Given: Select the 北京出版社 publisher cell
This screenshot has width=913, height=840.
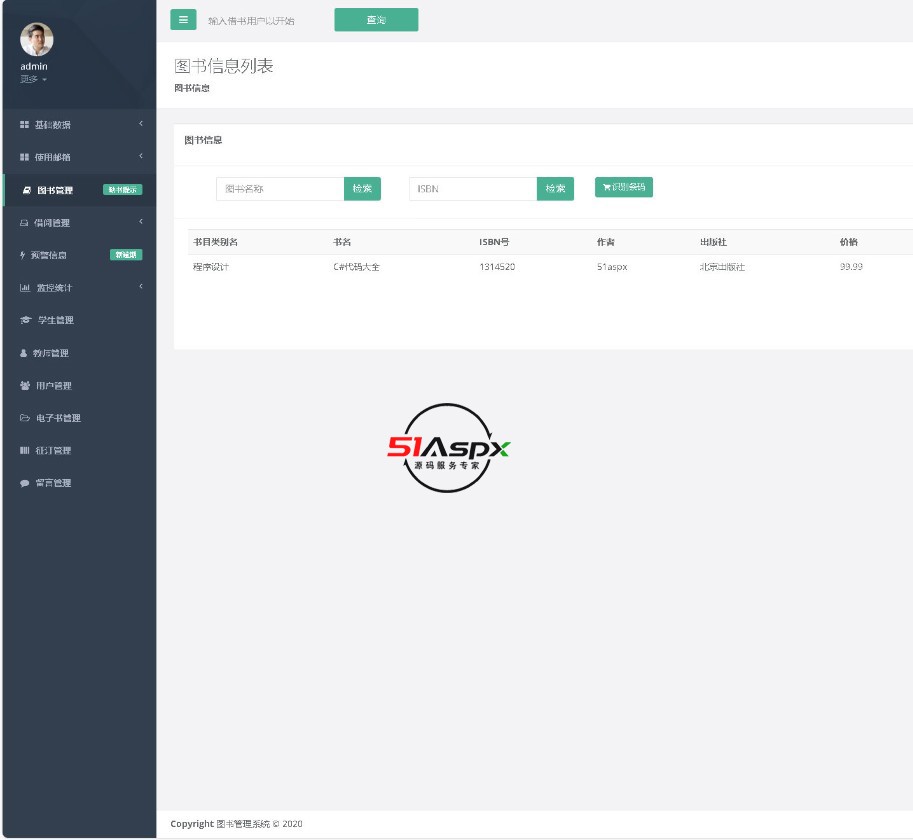Looking at the screenshot, I should (x=723, y=267).
